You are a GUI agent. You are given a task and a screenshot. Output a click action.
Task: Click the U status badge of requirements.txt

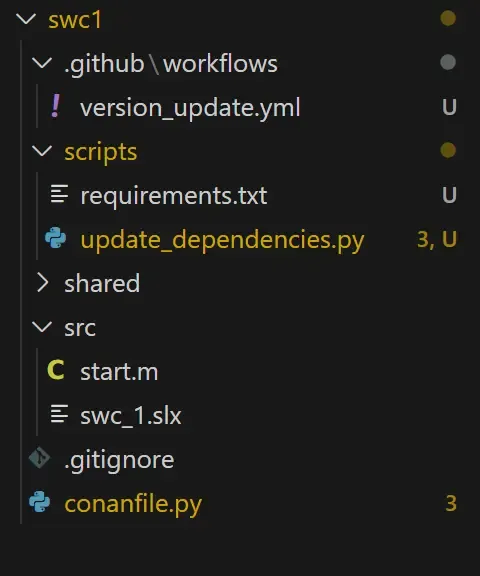[449, 195]
